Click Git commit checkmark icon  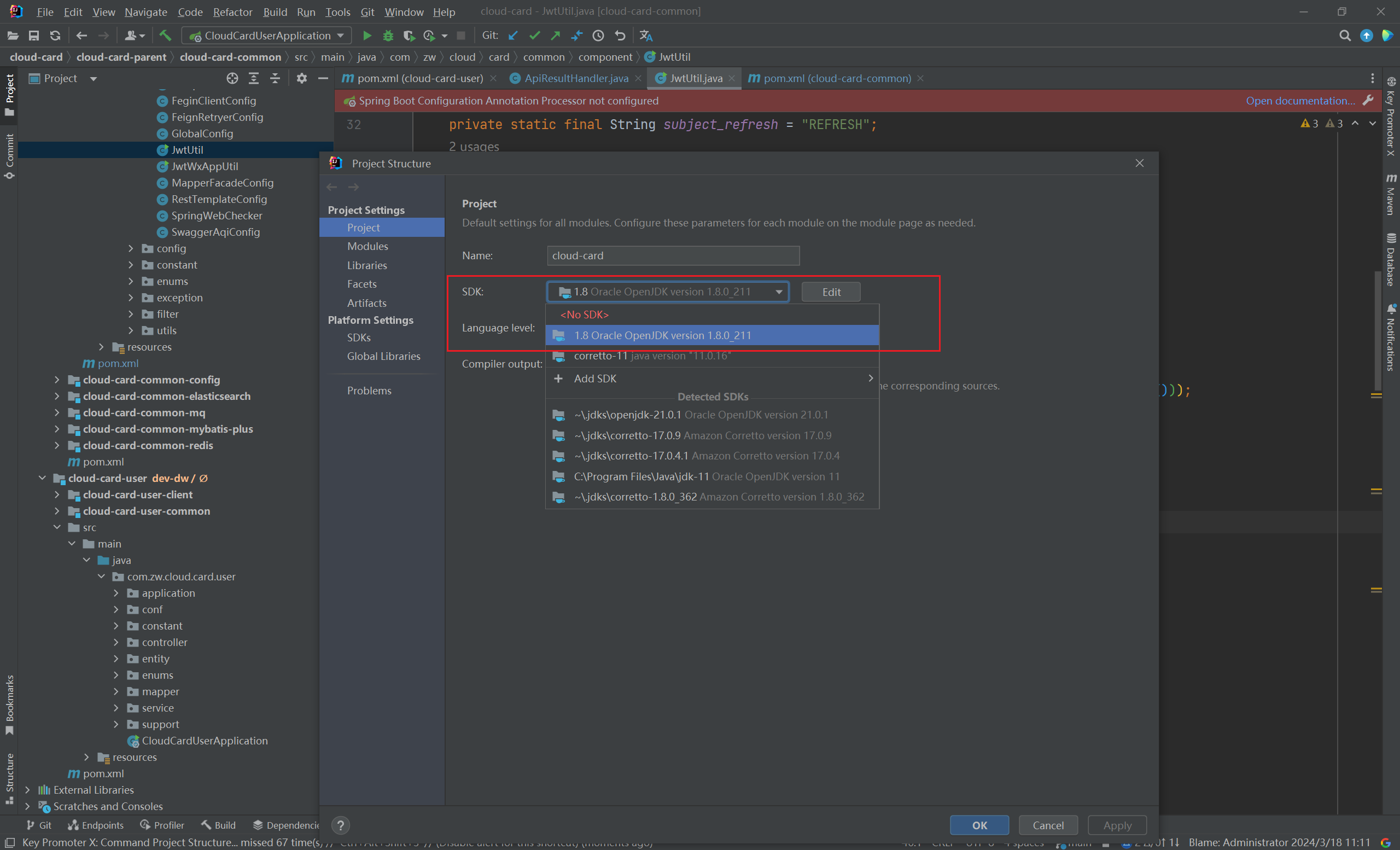click(534, 36)
